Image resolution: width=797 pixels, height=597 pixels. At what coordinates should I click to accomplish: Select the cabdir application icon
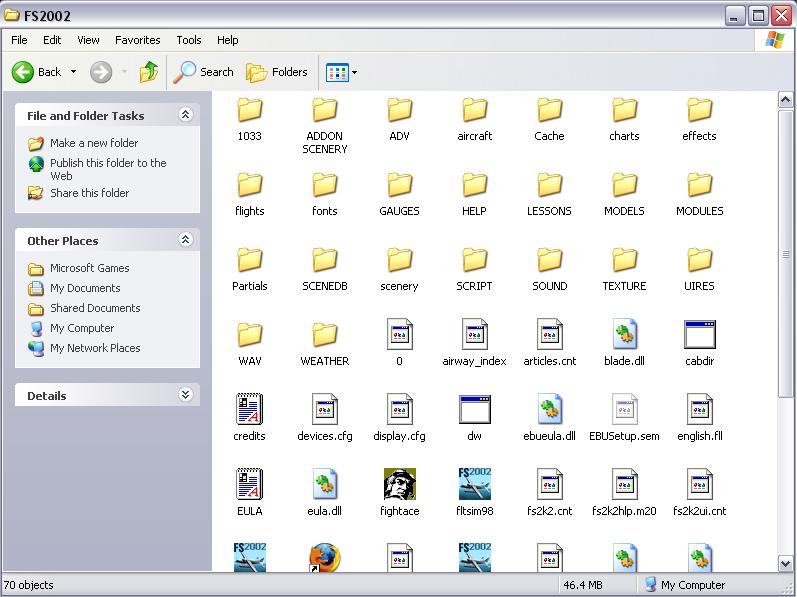700,334
